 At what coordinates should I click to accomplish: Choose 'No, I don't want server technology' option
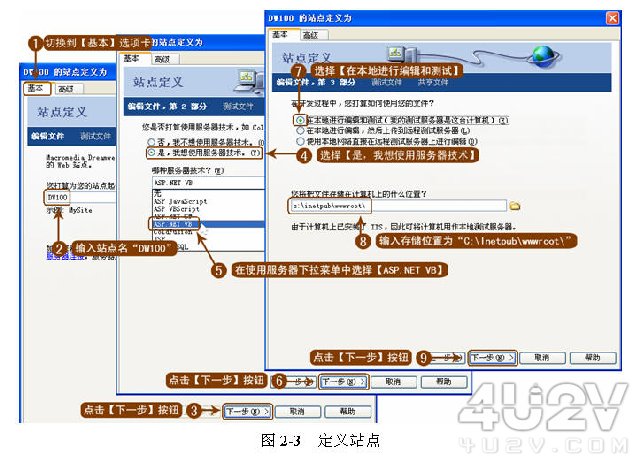151,143
